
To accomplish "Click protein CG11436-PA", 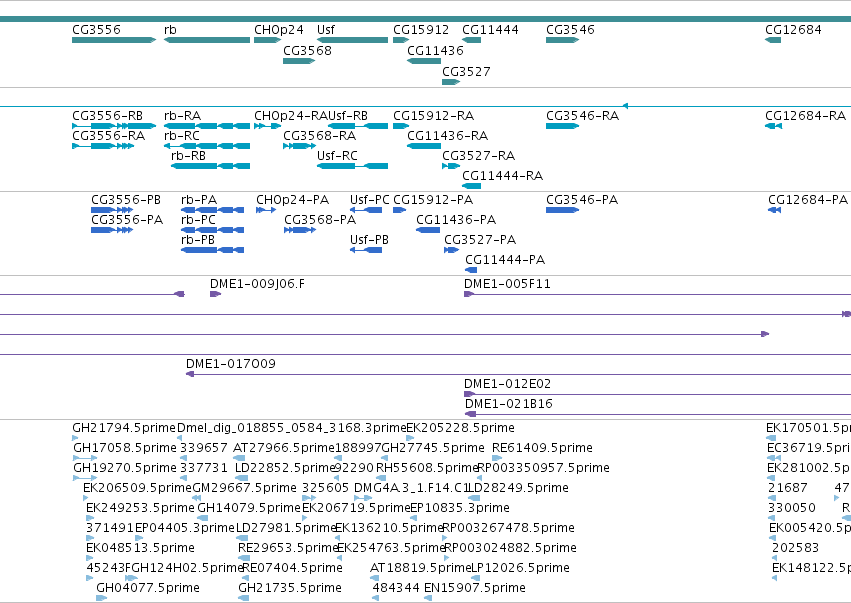I will click(428, 230).
